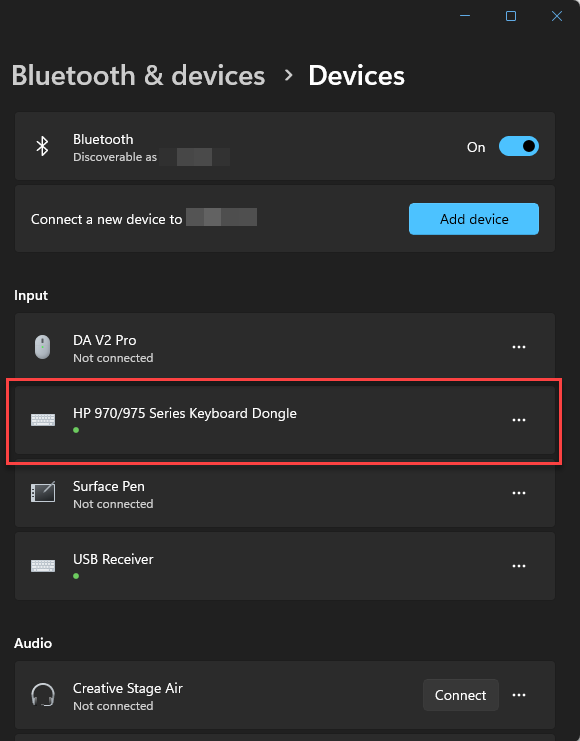Click the Add device button

474,219
